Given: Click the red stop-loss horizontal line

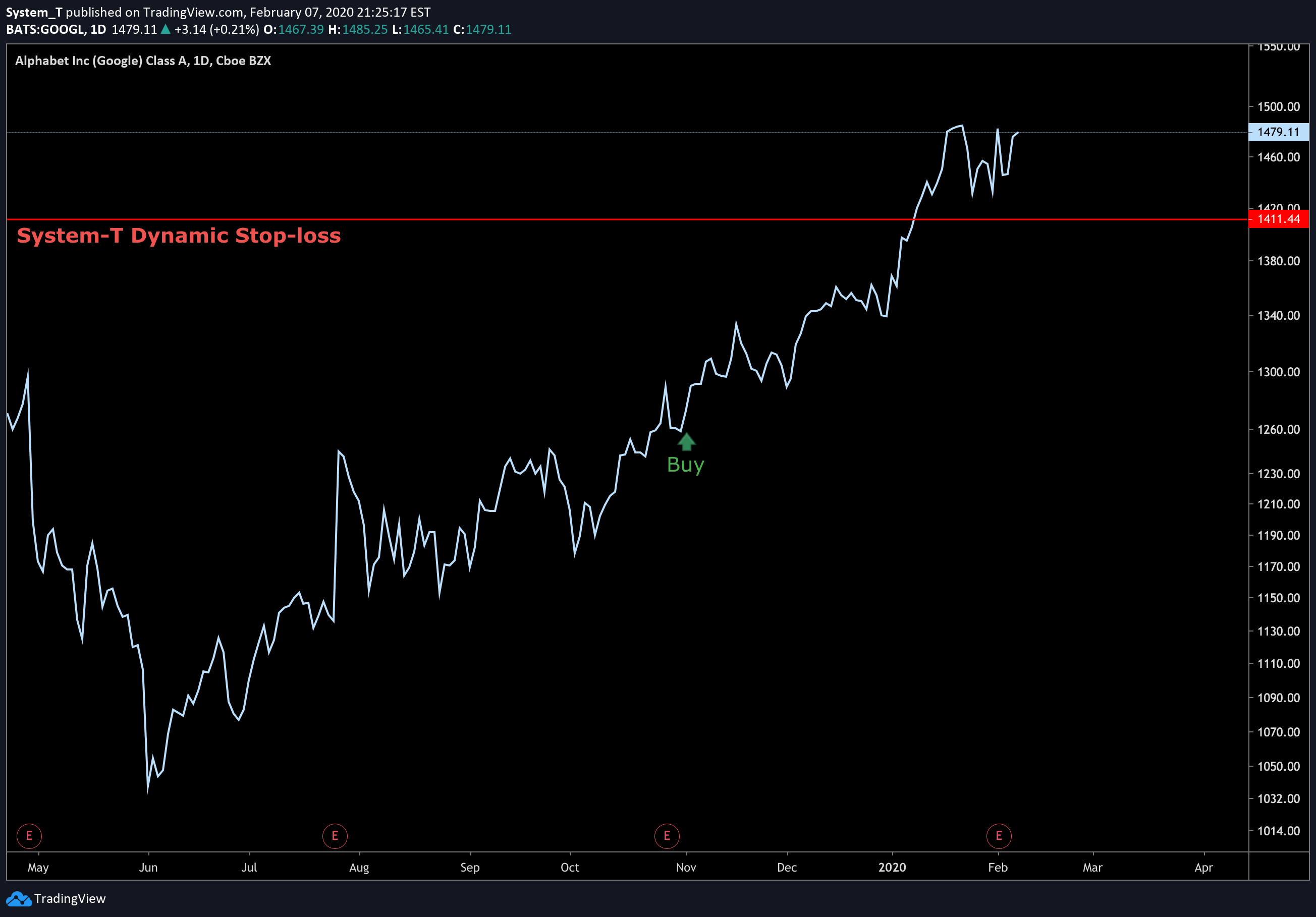Looking at the screenshot, I should [x=627, y=219].
